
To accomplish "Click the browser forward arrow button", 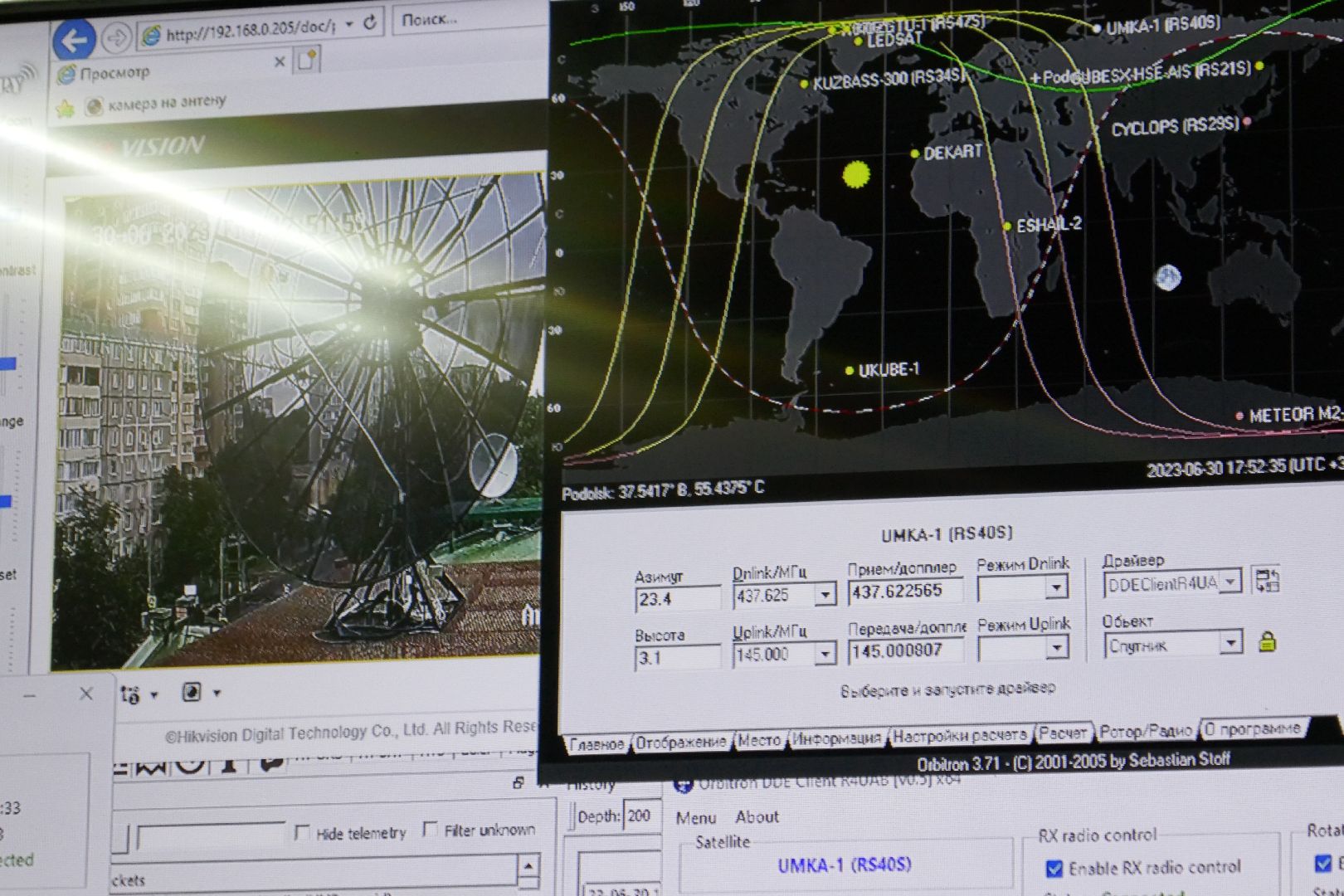I will [x=117, y=37].
